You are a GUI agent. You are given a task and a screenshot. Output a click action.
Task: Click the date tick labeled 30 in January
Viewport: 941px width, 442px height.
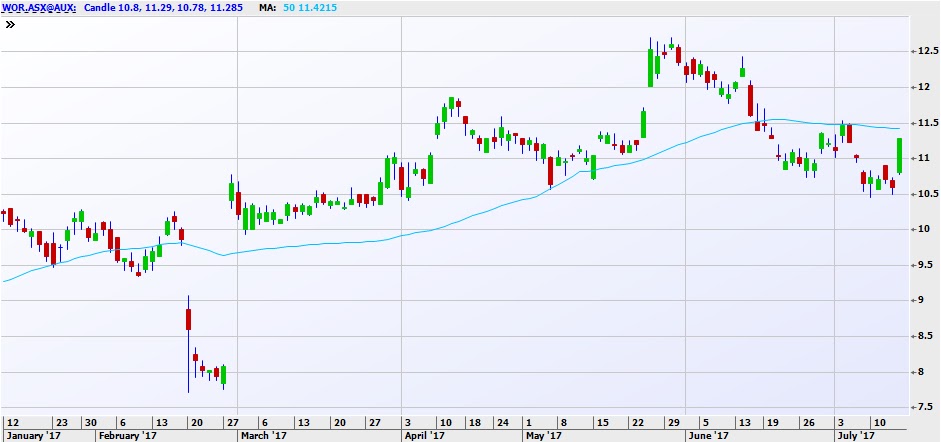point(90,422)
